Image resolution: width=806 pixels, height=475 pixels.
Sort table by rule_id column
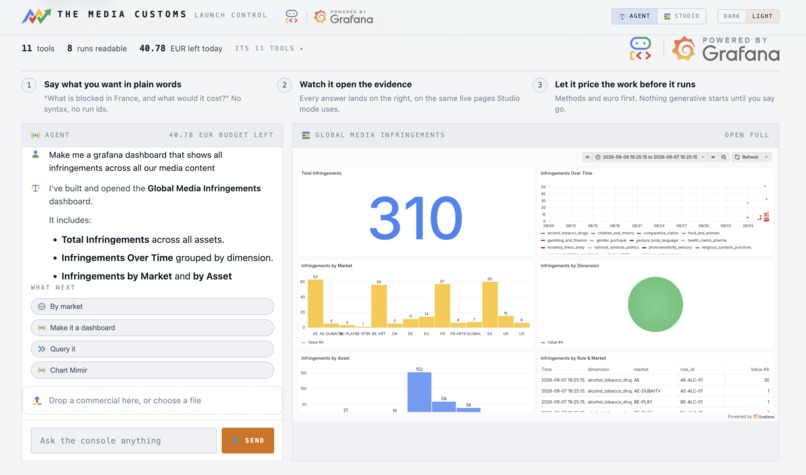pyautogui.click(x=687, y=370)
